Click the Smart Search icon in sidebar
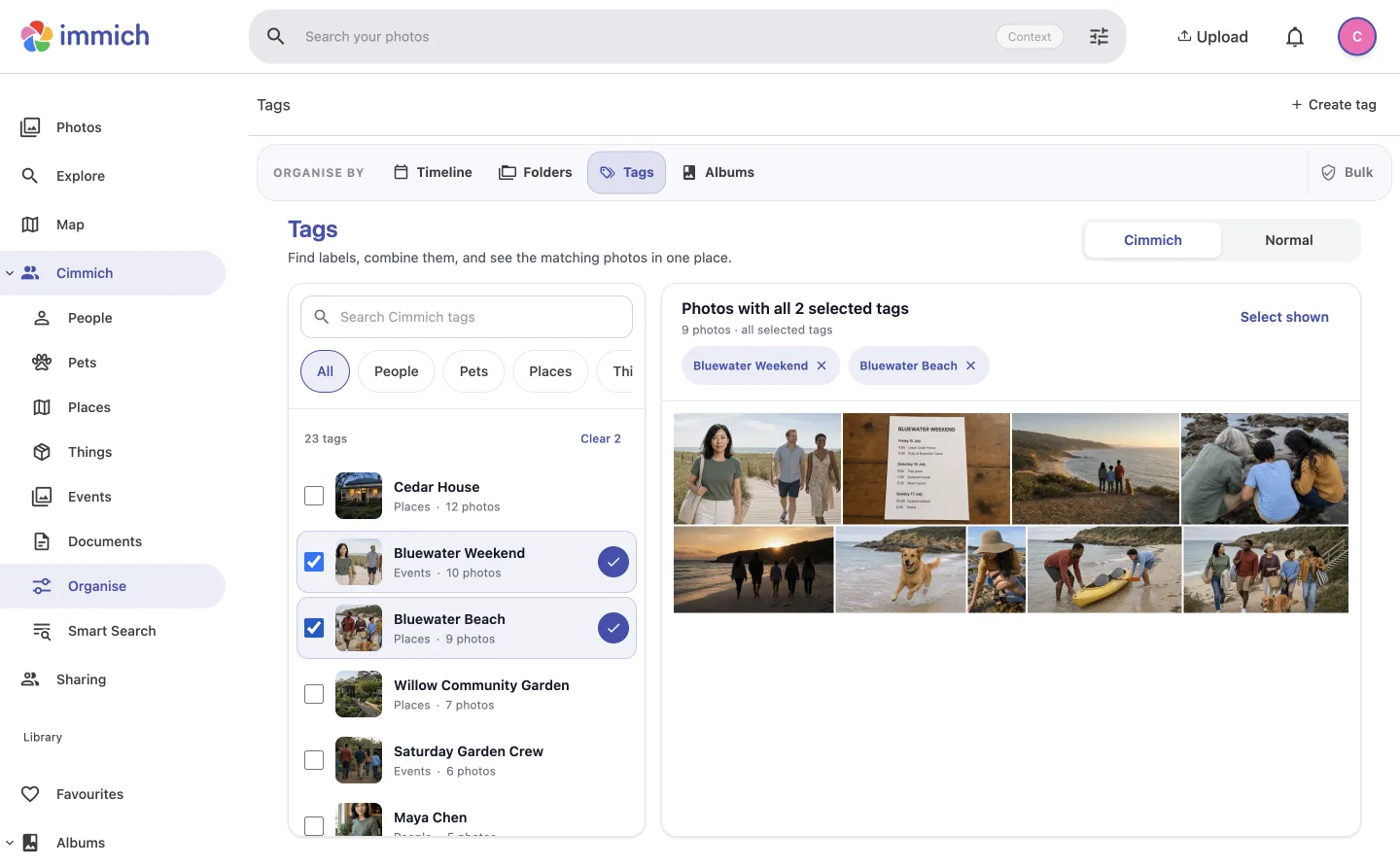This screenshot has width=1400, height=868. (x=42, y=631)
